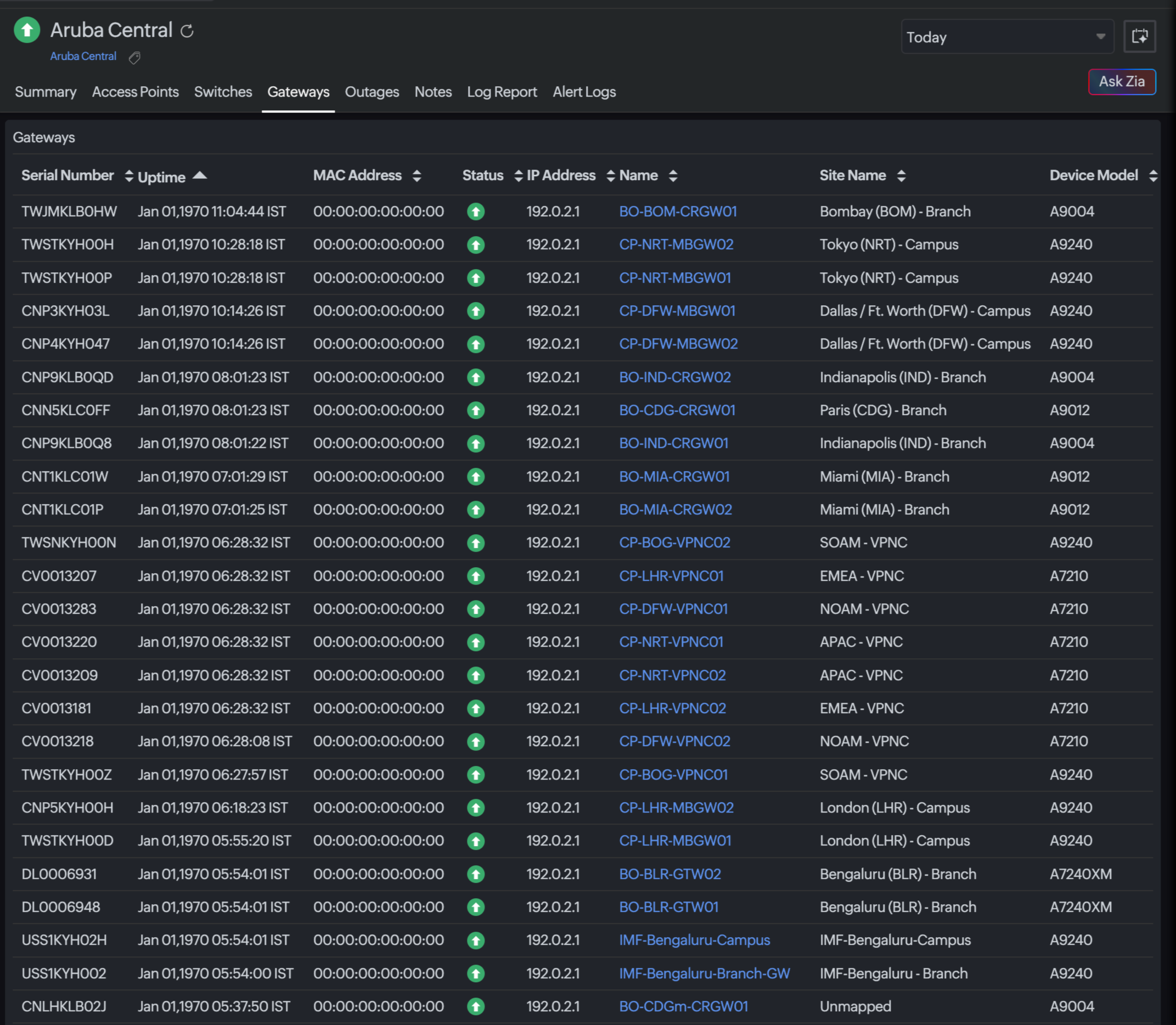
Task: Open the Alert Logs tab
Action: point(584,92)
